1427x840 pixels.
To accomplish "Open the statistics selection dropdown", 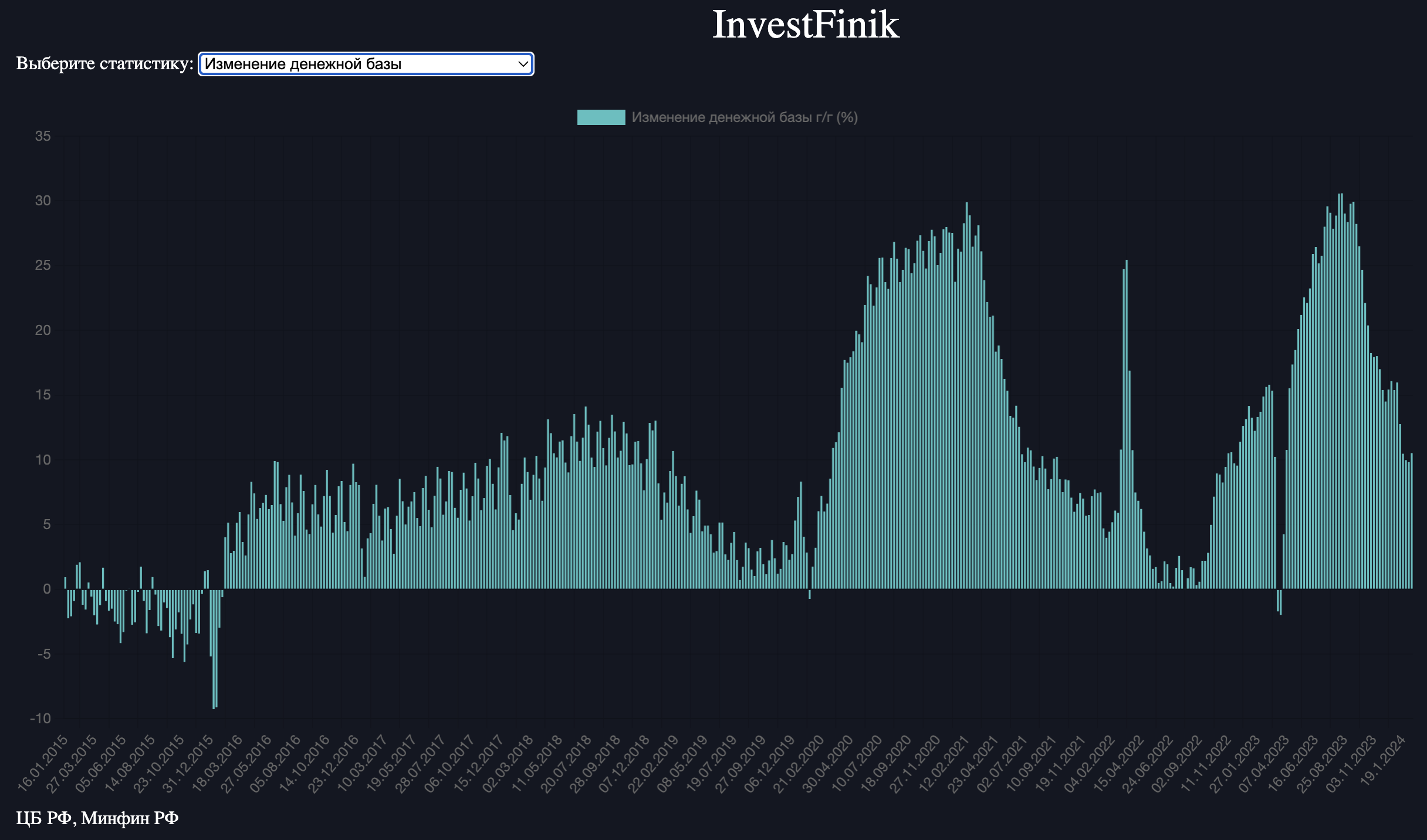I will click(x=365, y=64).
